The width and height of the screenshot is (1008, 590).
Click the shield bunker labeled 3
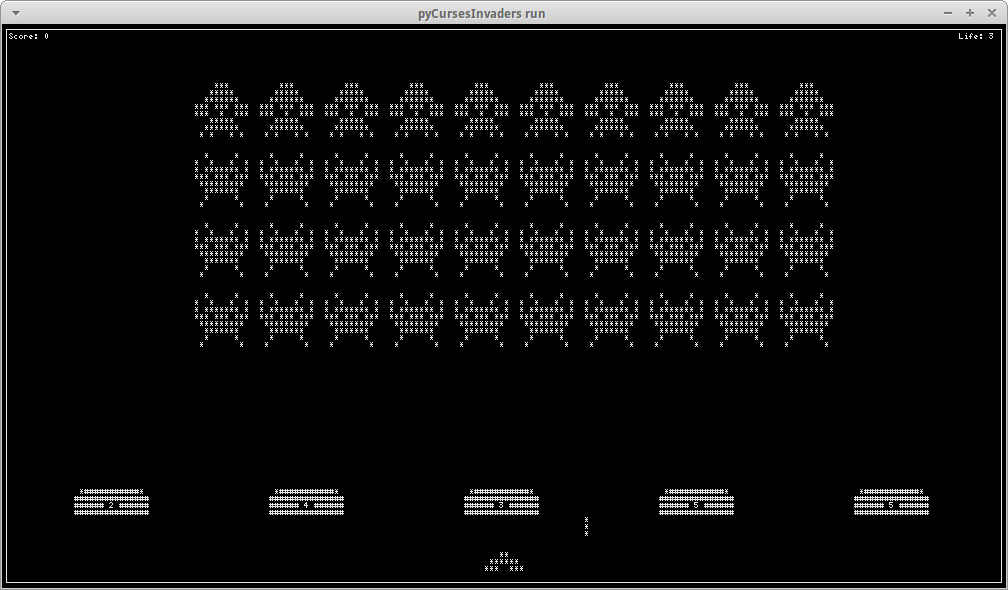click(x=501, y=502)
